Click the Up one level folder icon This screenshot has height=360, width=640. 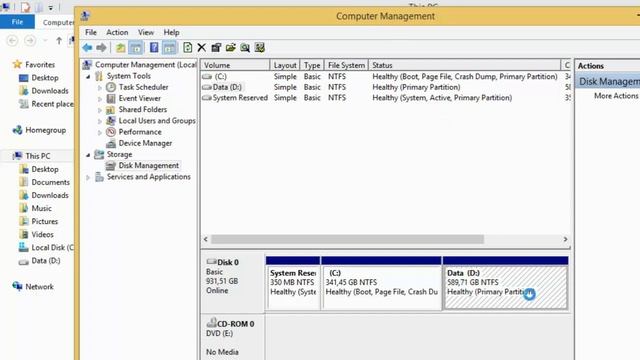[x=120, y=48]
